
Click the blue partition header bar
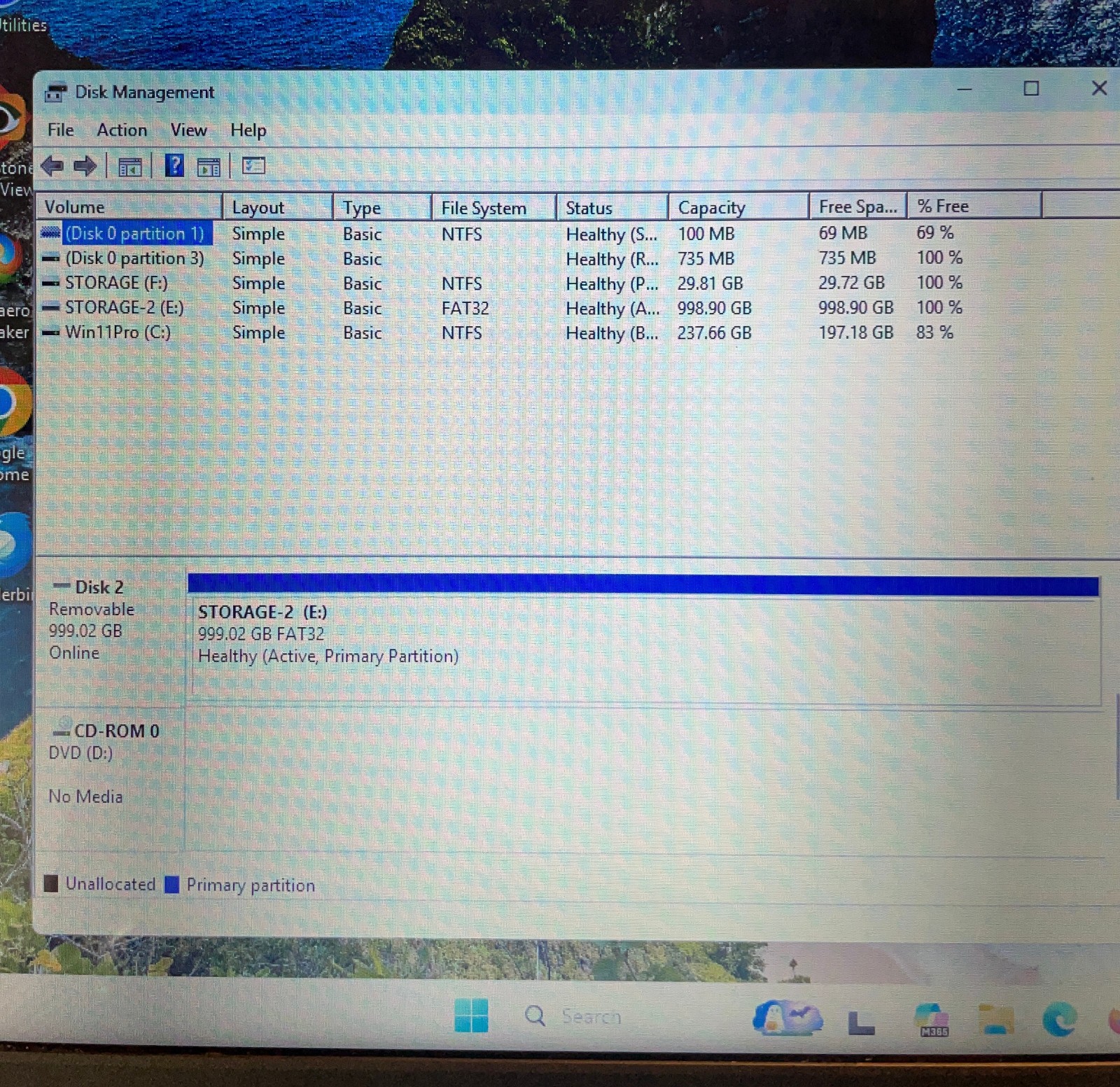click(643, 585)
